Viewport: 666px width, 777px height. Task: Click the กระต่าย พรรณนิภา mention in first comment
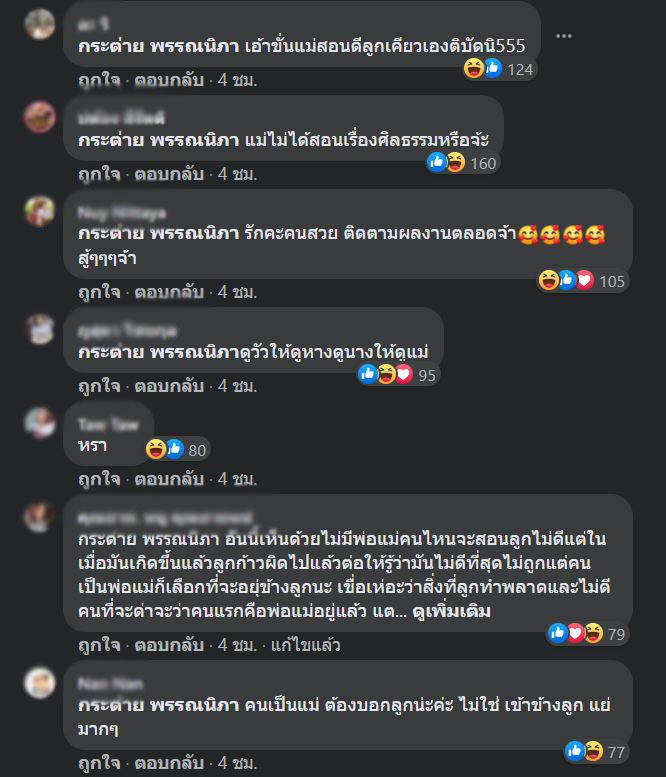159,46
